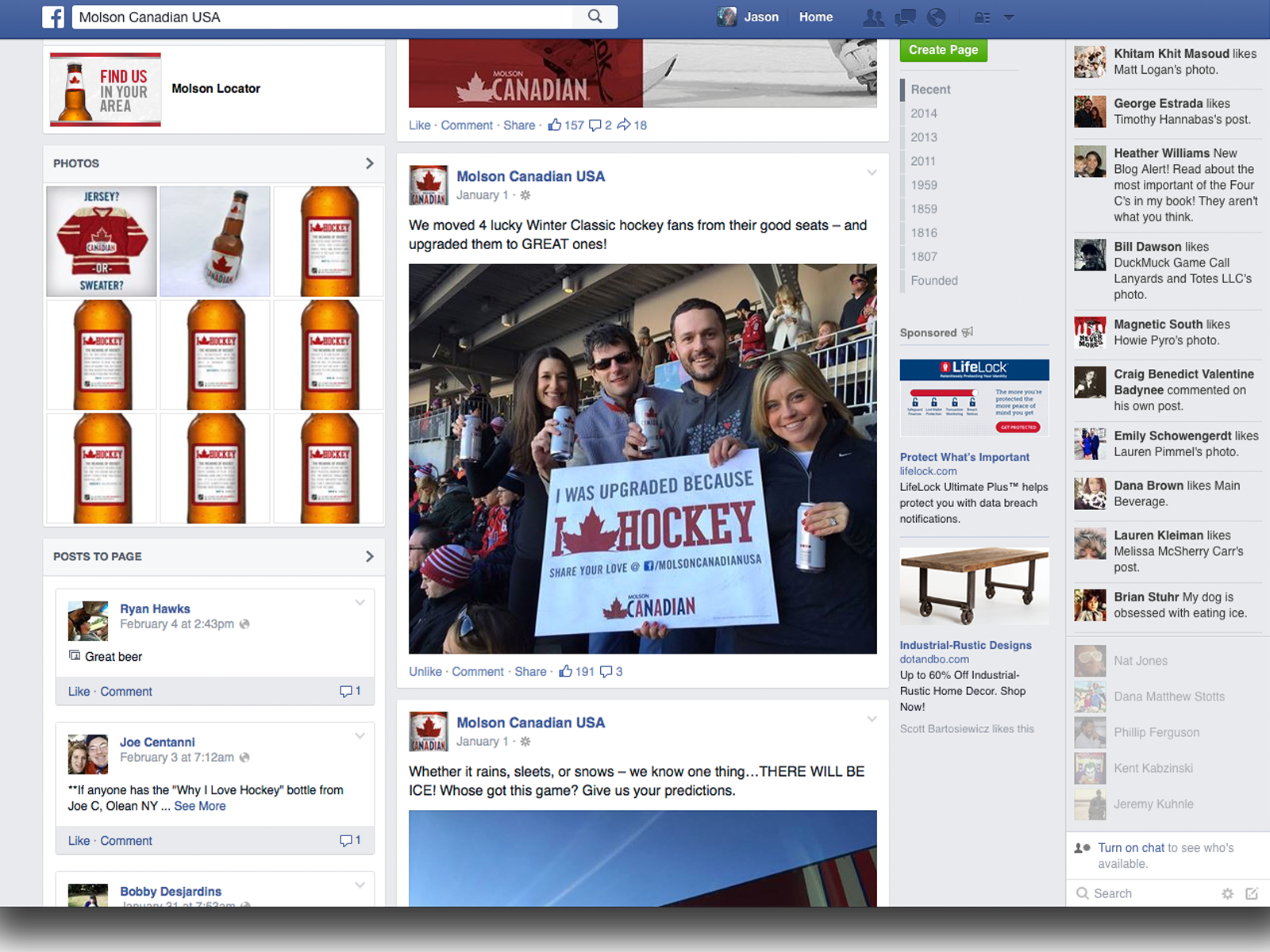This screenshot has width=1270, height=952.
Task: Open the Molson Locator Find Us thumbnail
Action: tap(106, 89)
